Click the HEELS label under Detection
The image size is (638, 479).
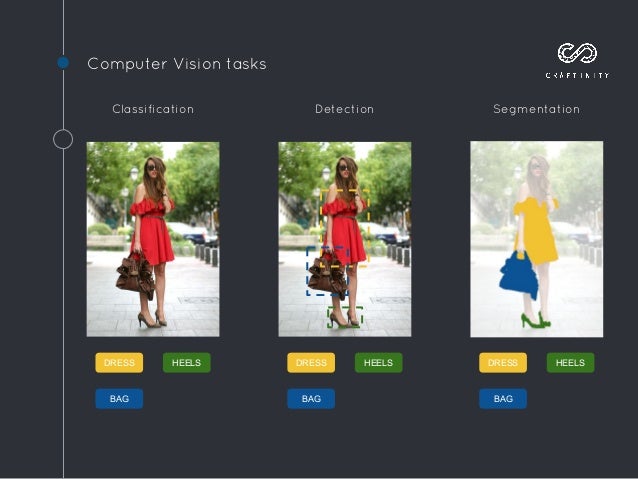pos(378,363)
